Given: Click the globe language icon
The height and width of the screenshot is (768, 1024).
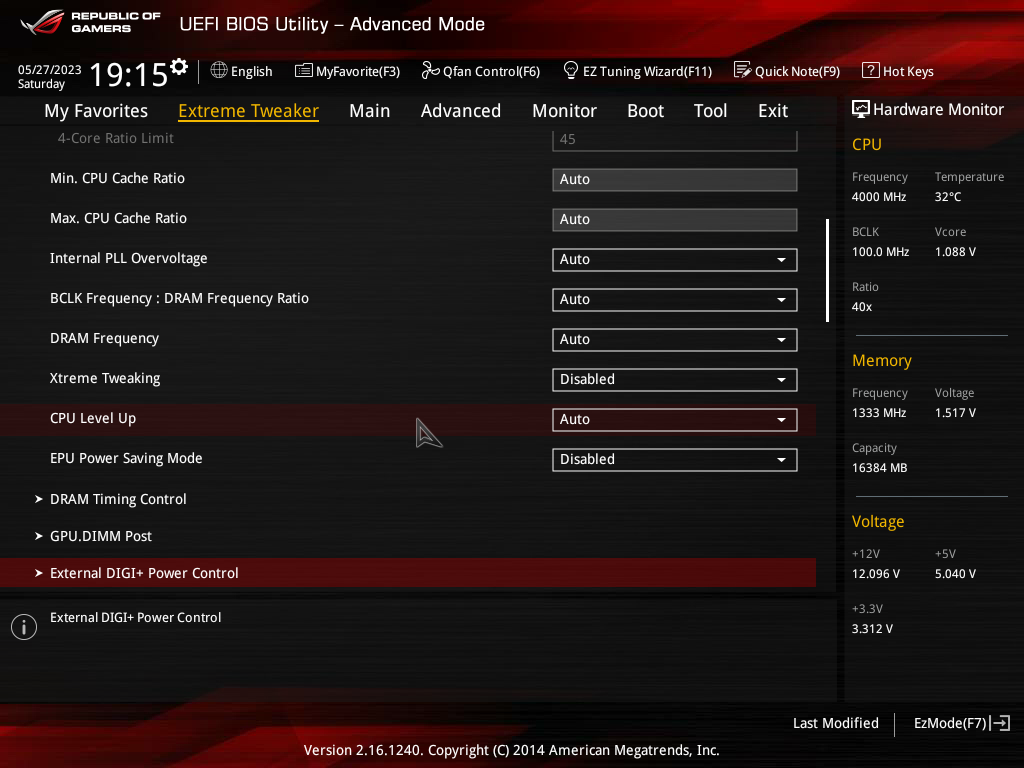Looking at the screenshot, I should tap(219, 70).
